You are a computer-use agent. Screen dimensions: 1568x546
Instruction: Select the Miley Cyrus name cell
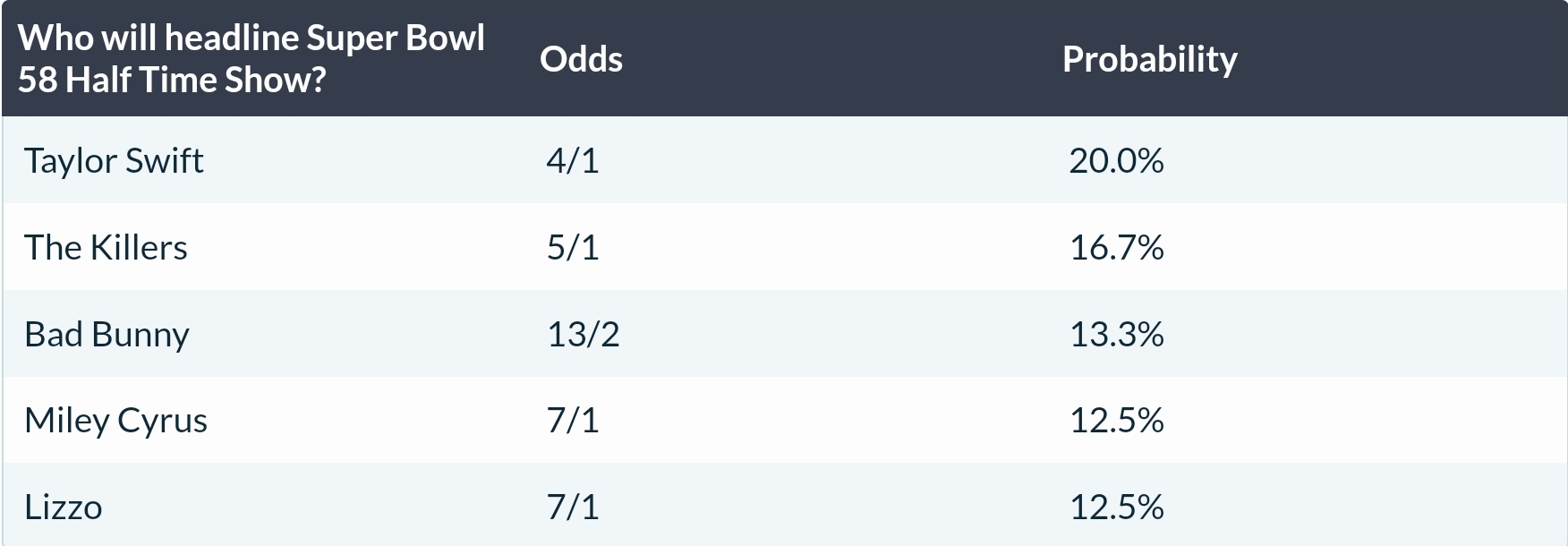pyautogui.click(x=115, y=420)
